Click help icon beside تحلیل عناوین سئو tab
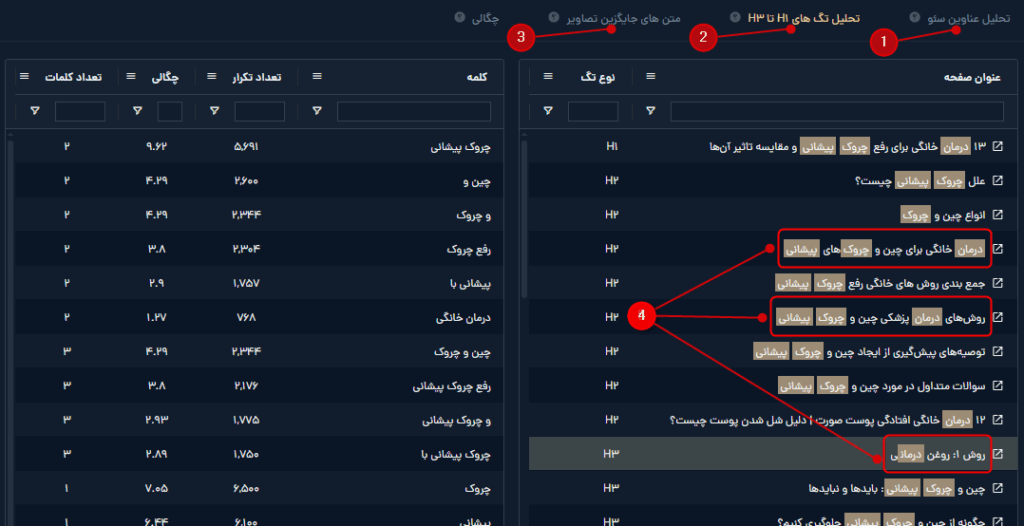This screenshot has height=526, width=1024. tap(915, 18)
